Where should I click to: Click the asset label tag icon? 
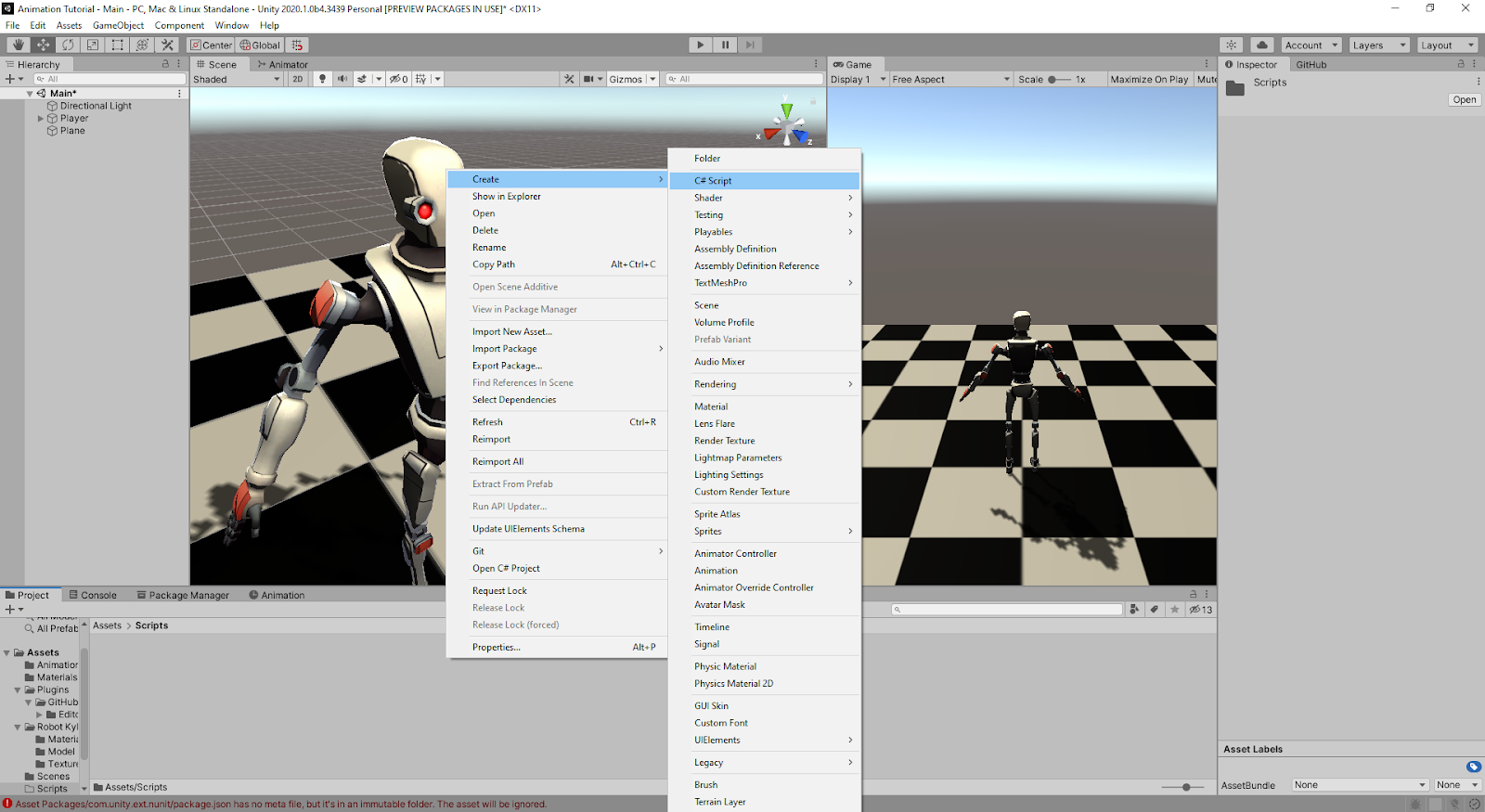click(x=1473, y=767)
